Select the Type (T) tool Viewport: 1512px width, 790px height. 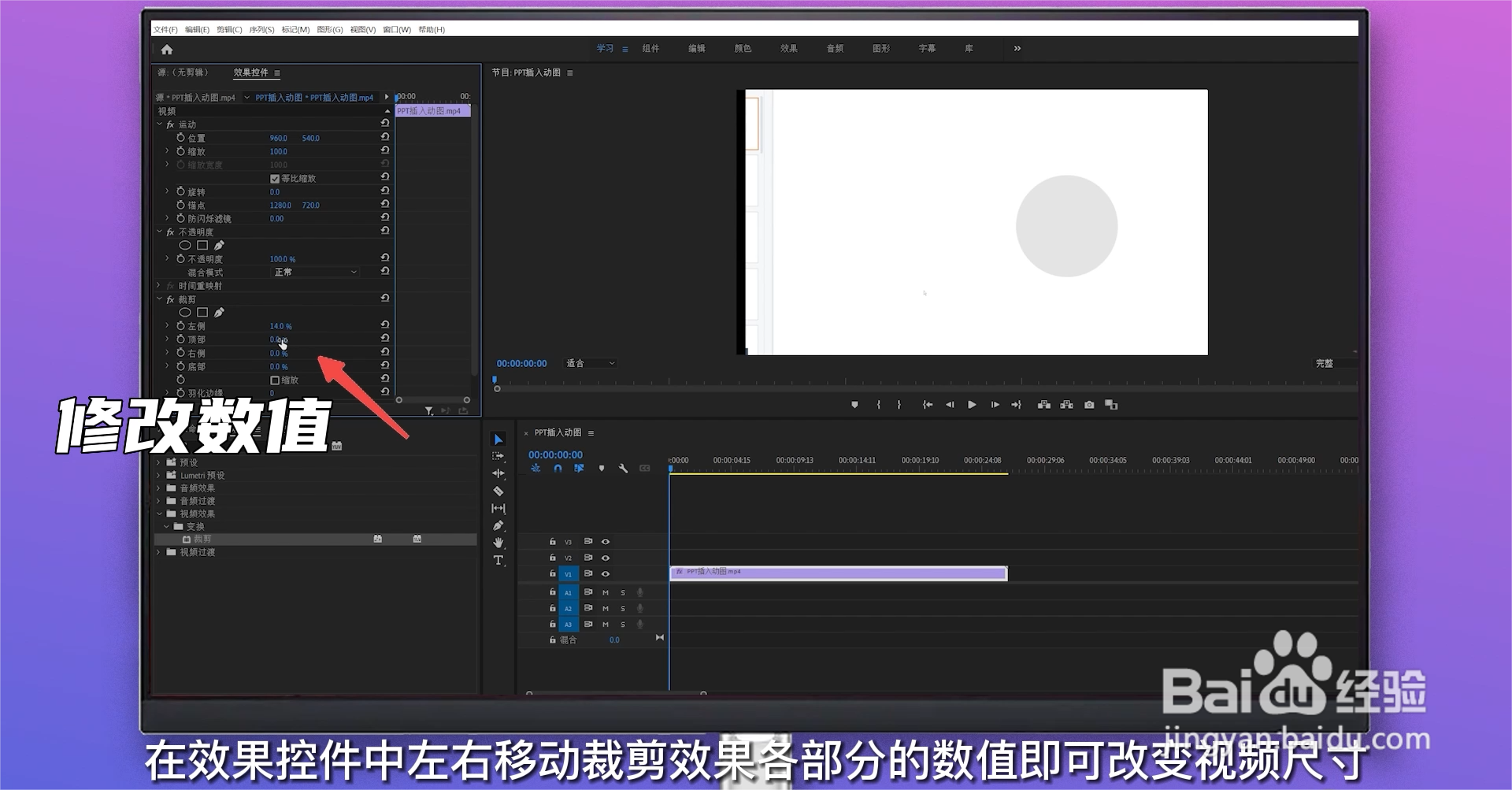(x=498, y=561)
